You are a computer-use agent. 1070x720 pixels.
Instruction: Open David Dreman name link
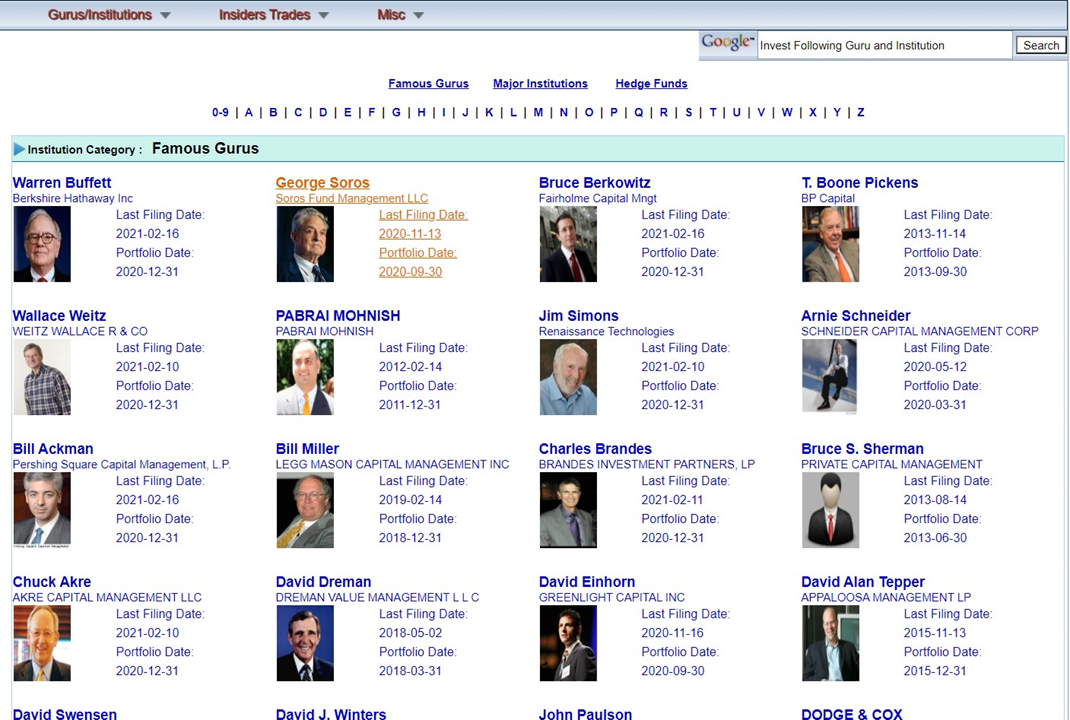point(323,582)
